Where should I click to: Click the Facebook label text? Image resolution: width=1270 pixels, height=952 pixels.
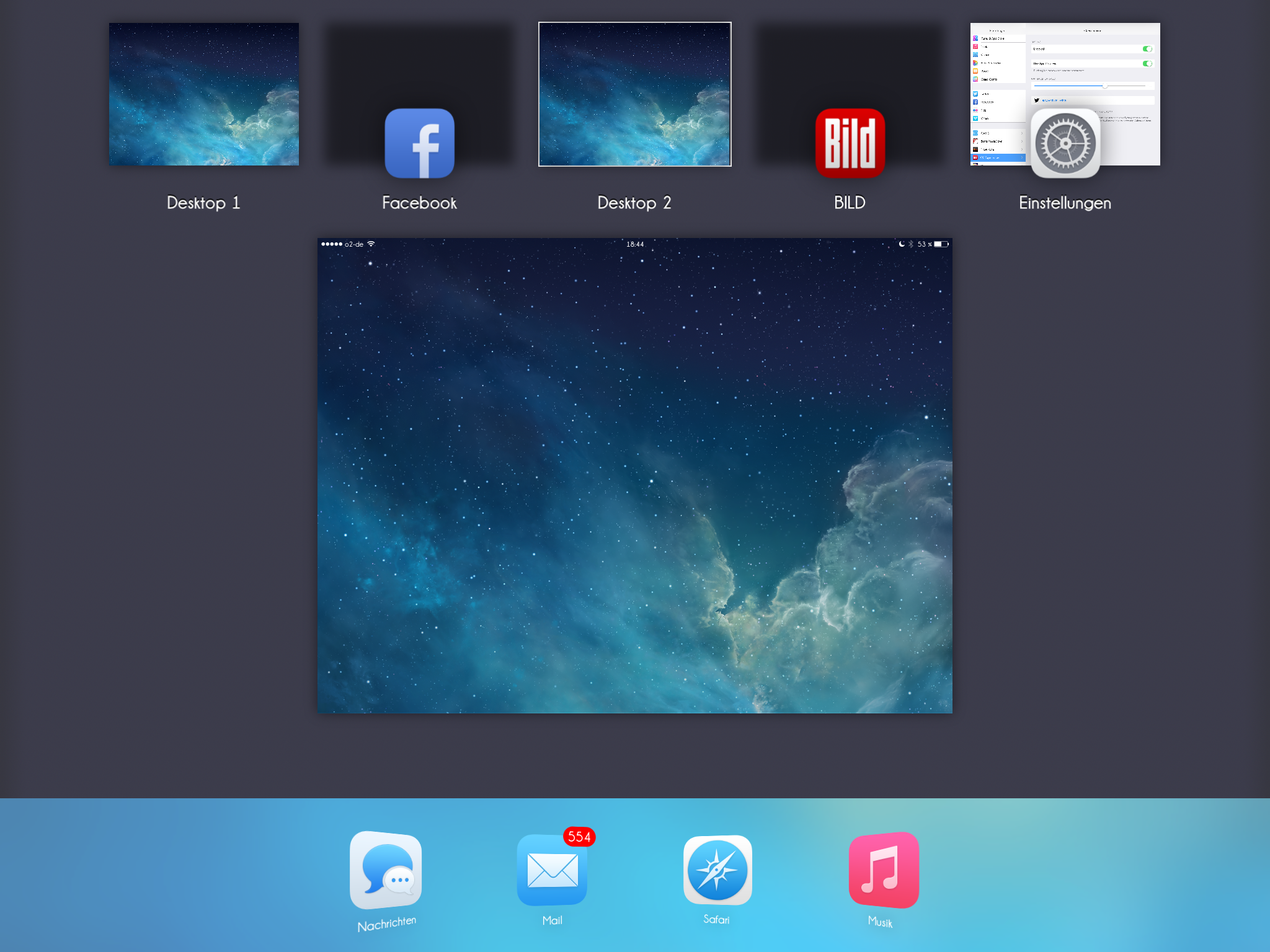click(x=419, y=203)
